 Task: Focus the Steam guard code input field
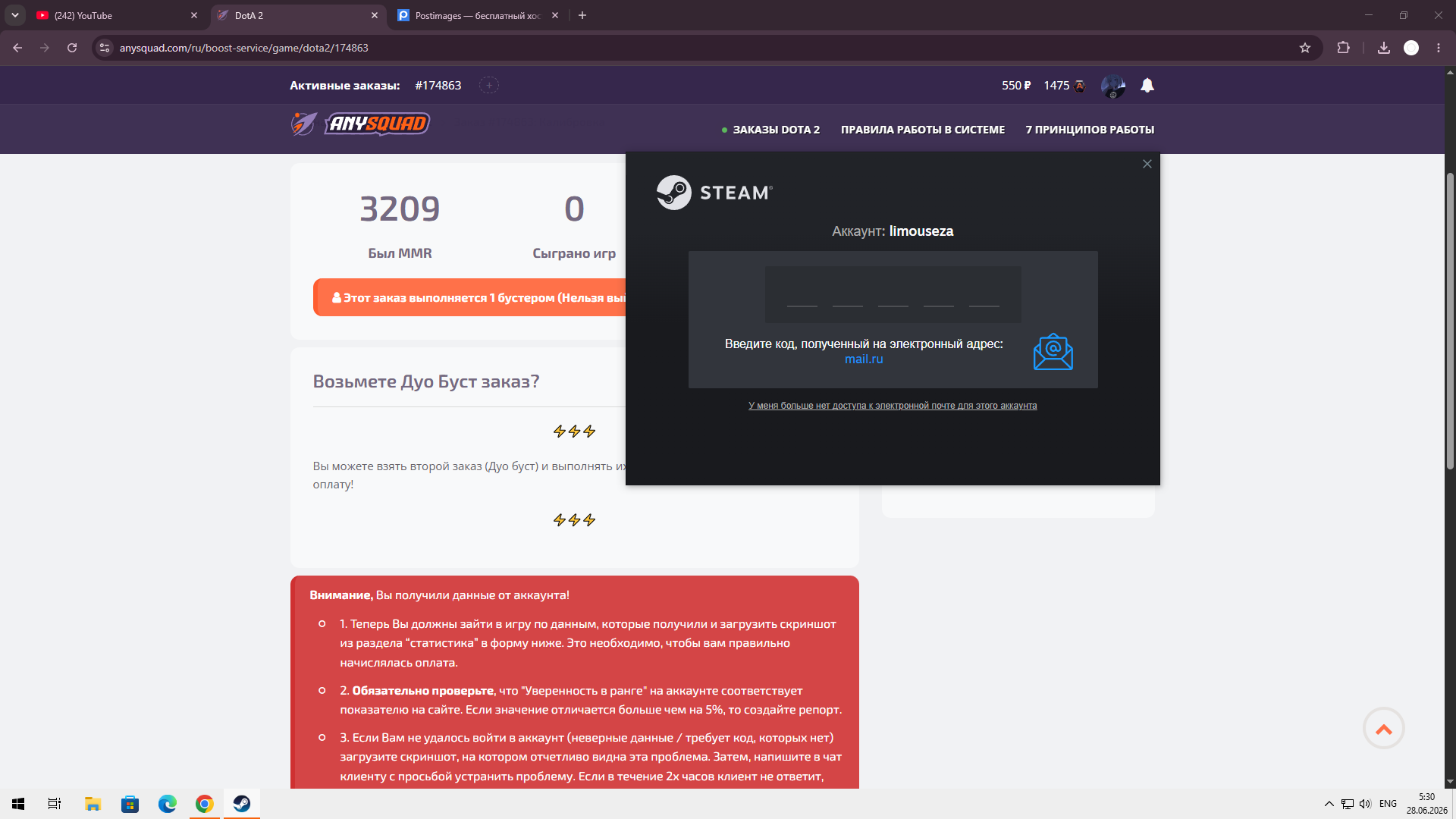(893, 294)
